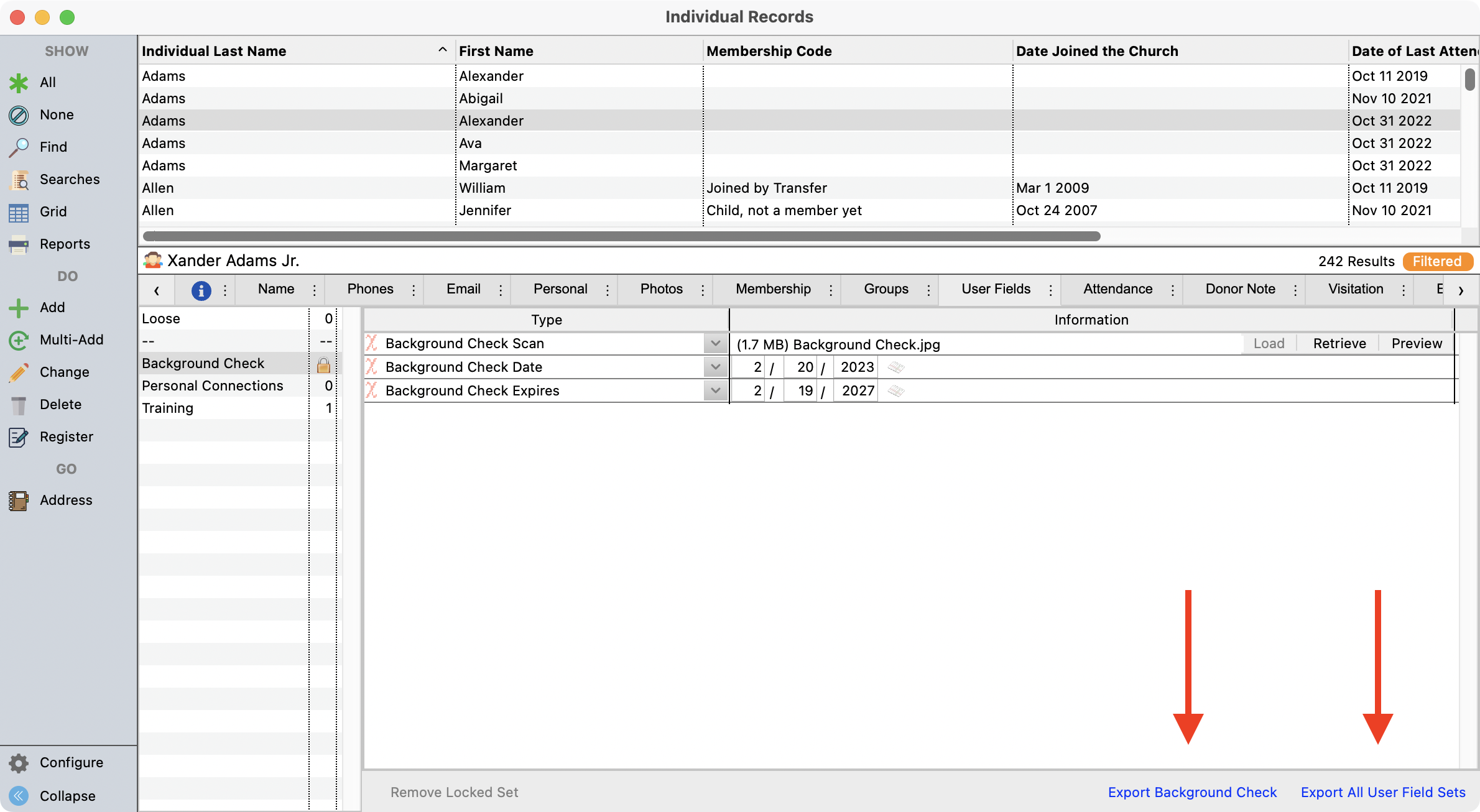Open the Background Check Expires type dropdown
This screenshot has height=812, width=1480.
click(715, 390)
